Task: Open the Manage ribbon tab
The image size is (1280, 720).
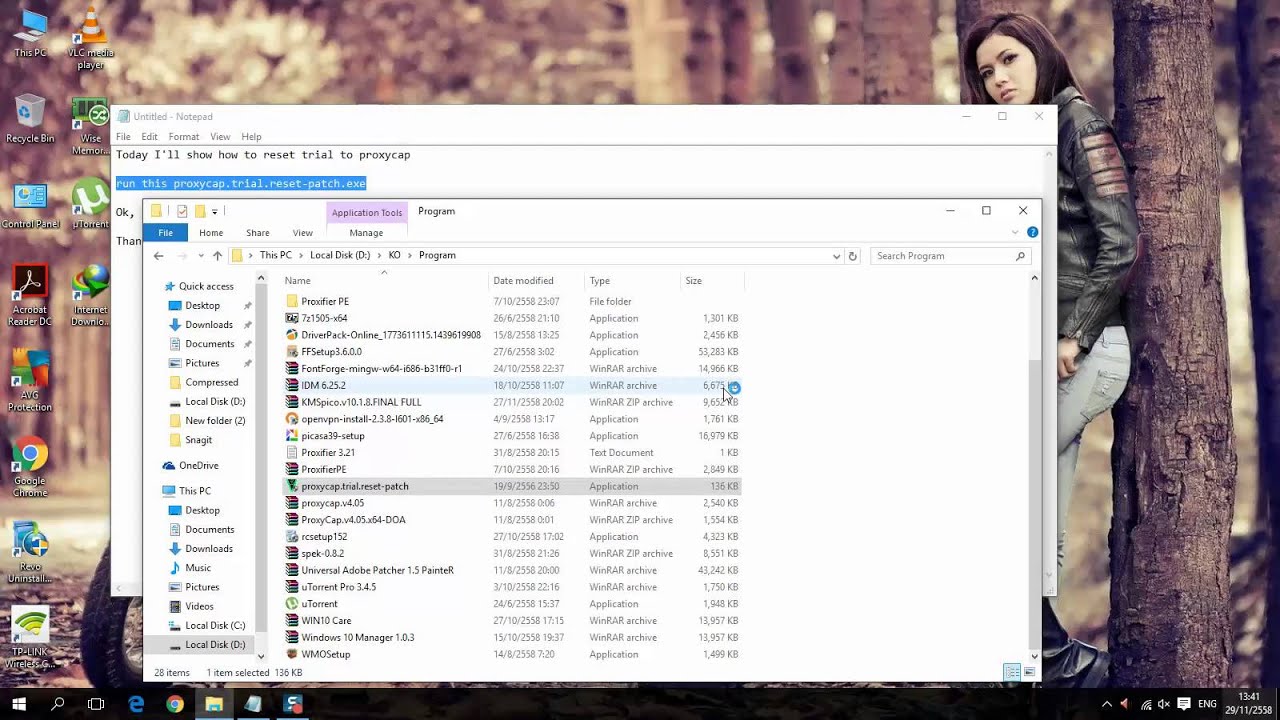Action: (x=366, y=233)
